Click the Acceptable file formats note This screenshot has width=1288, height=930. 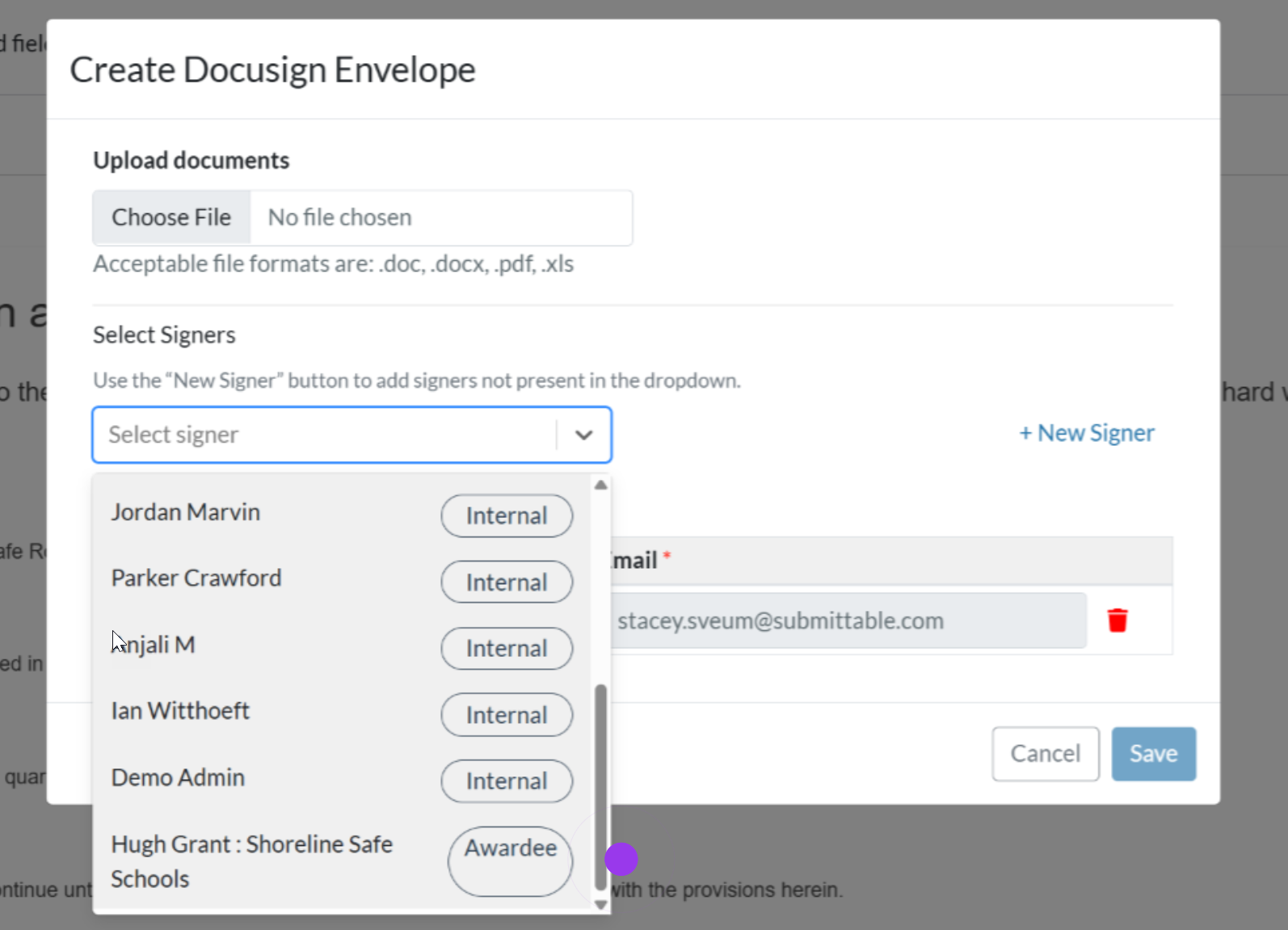tap(333, 264)
